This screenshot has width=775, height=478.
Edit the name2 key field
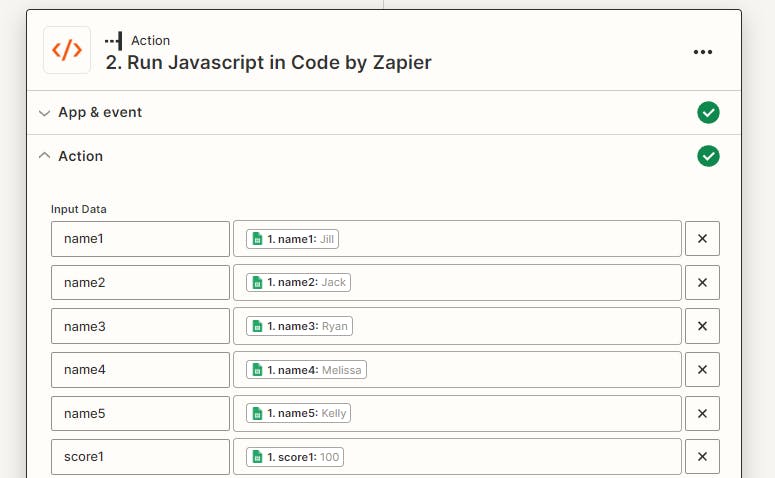(x=140, y=282)
